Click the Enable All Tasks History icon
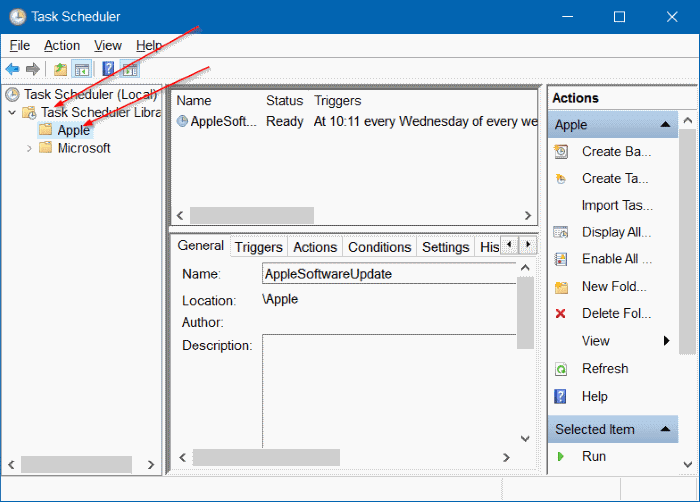 [561, 259]
